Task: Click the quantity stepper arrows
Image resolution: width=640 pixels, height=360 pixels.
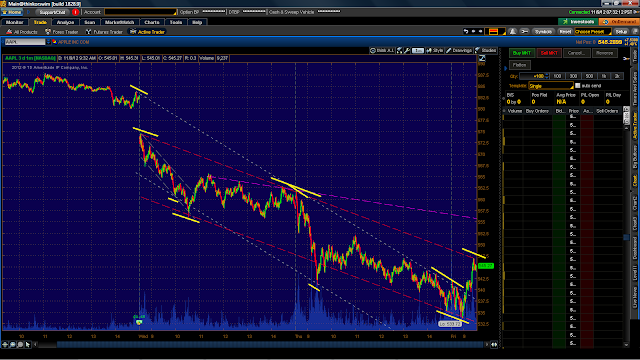Action: tap(547, 76)
